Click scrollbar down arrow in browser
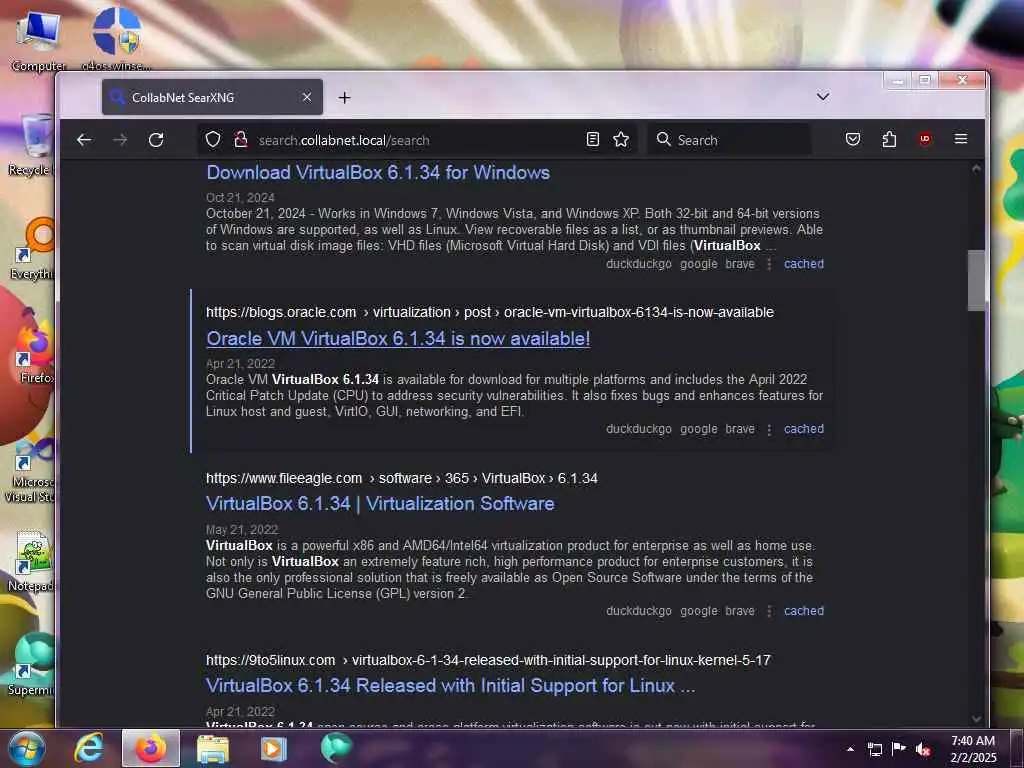The image size is (1024, 768). point(976,718)
